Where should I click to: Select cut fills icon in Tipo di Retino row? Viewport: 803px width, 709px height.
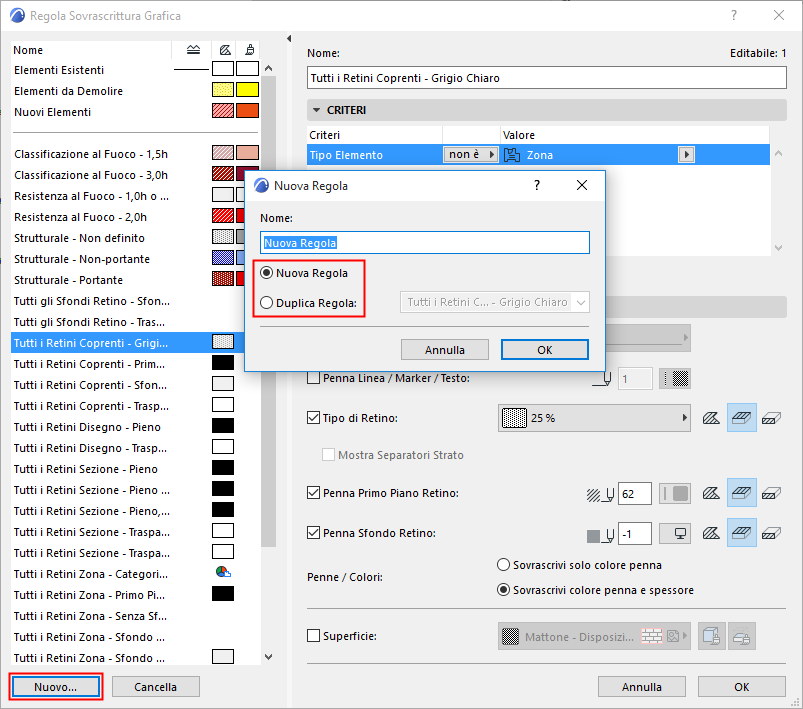(771, 418)
